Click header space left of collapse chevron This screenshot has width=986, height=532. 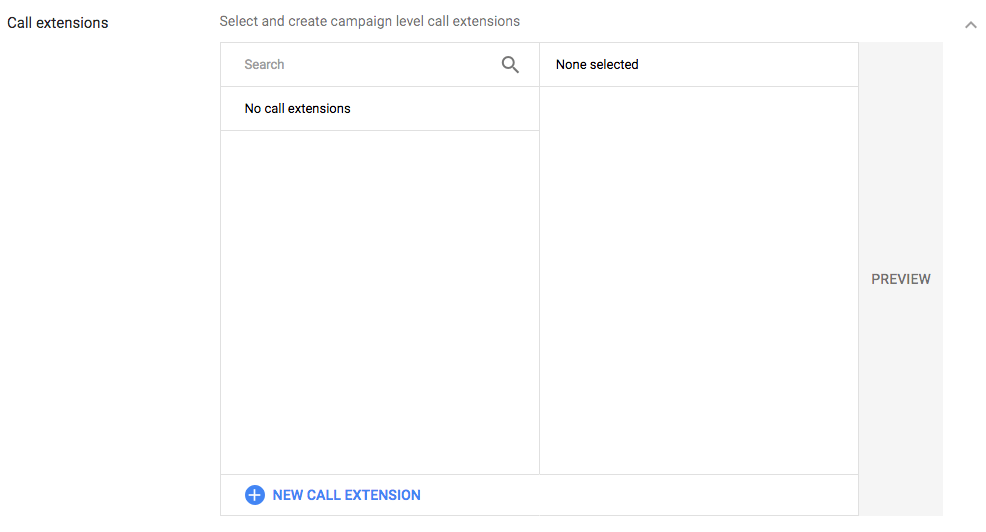tap(750, 21)
